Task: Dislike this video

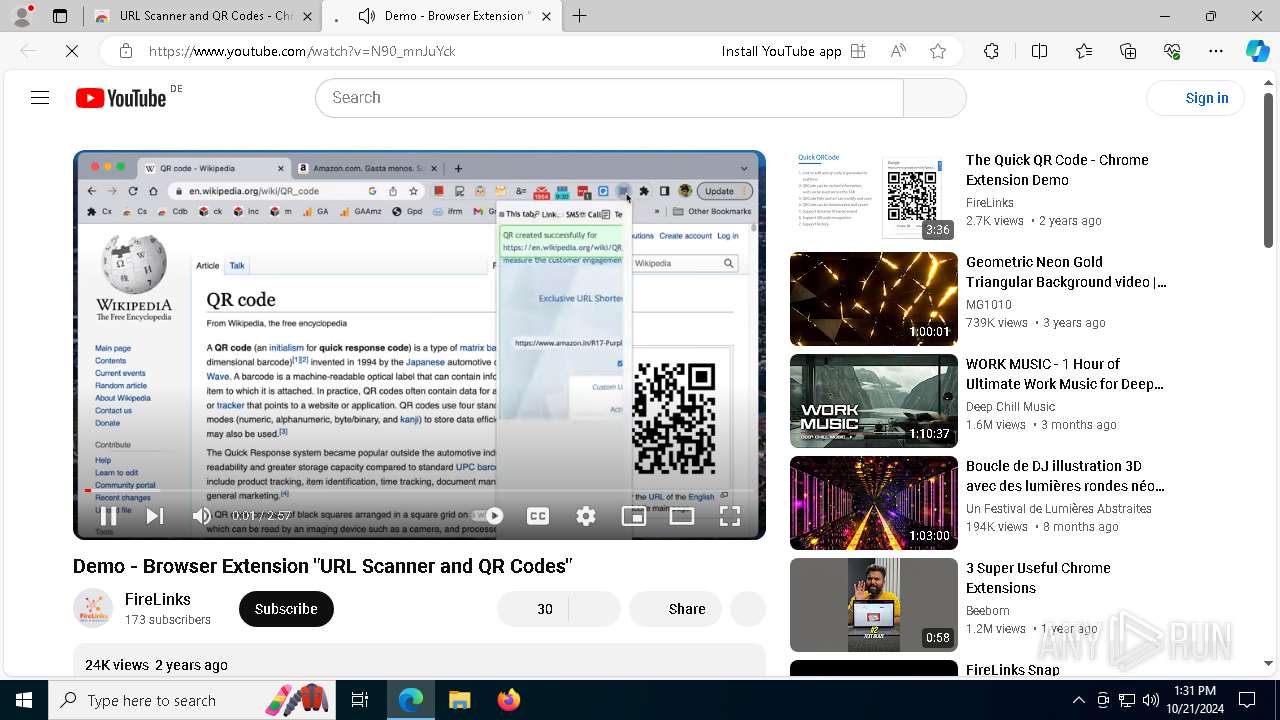Action: tap(595, 609)
